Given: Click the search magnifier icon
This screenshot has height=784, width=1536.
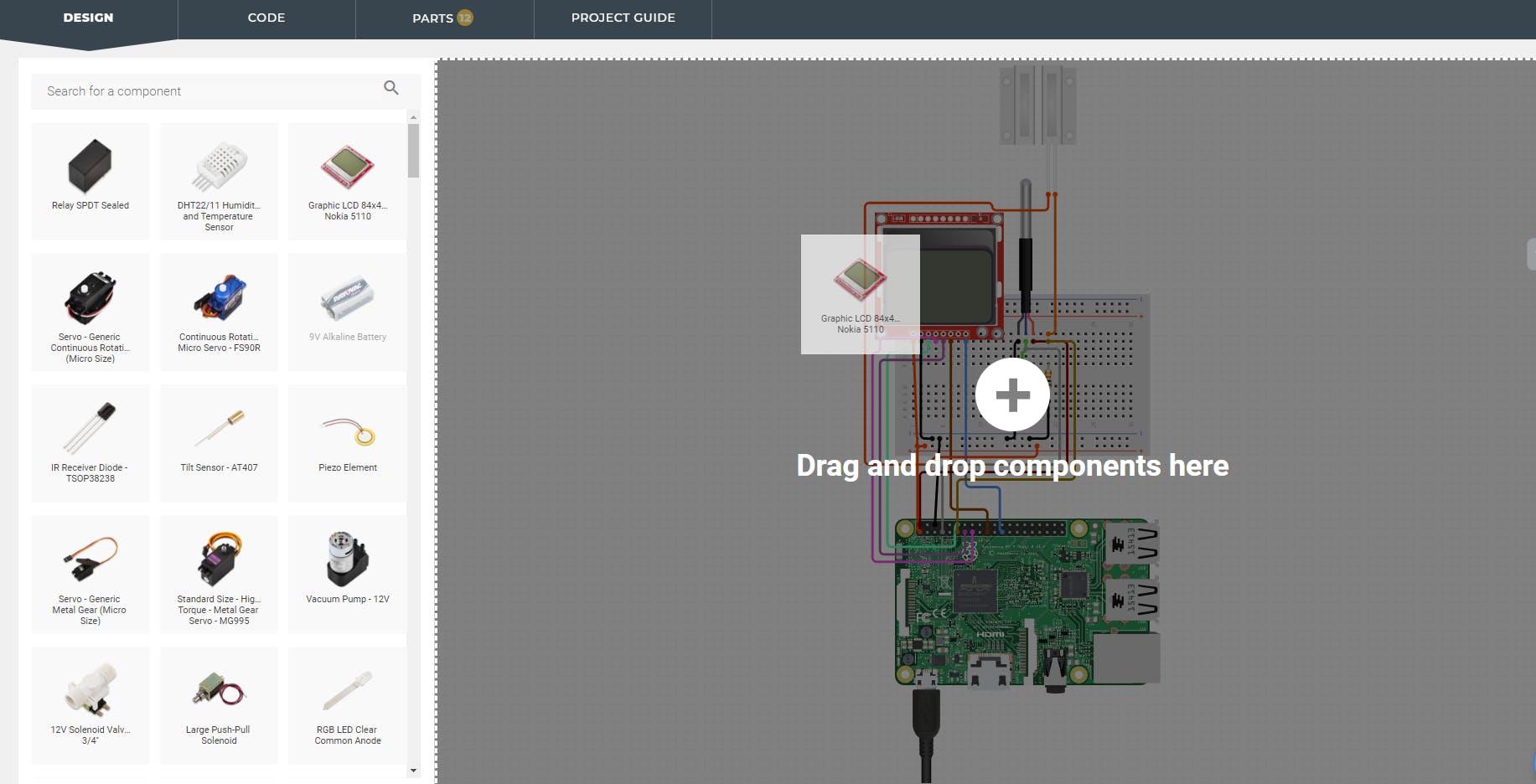Looking at the screenshot, I should (390, 88).
